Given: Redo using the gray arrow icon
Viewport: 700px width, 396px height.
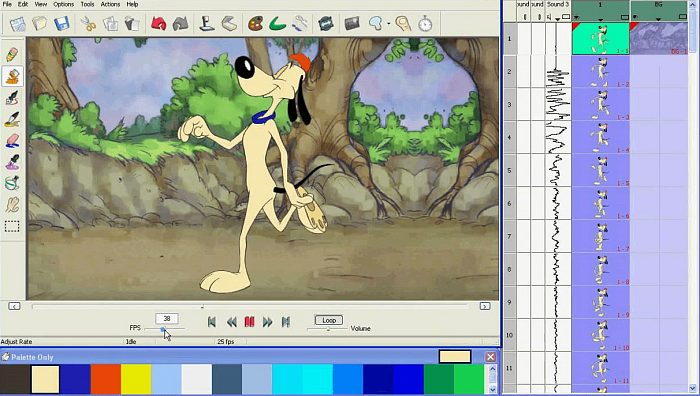Looking at the screenshot, I should [180, 24].
